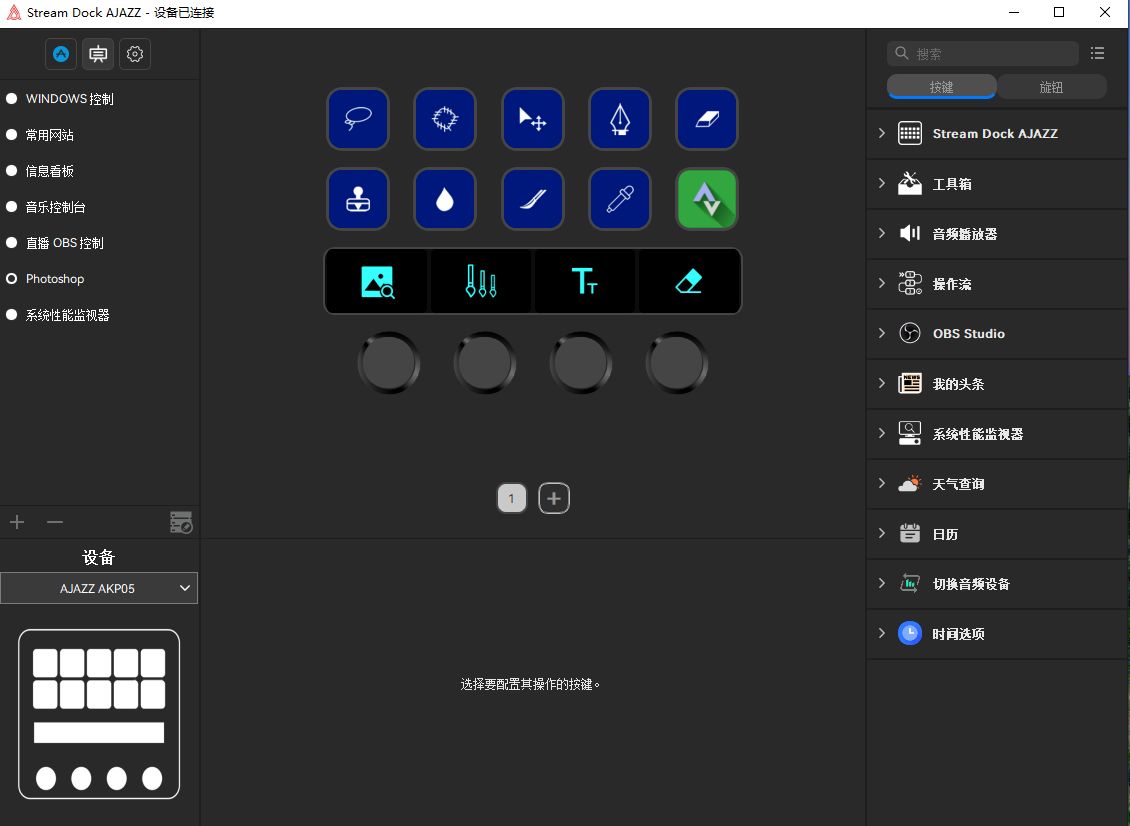Expand the 工具箱 category
This screenshot has height=826, width=1130.
coord(996,184)
